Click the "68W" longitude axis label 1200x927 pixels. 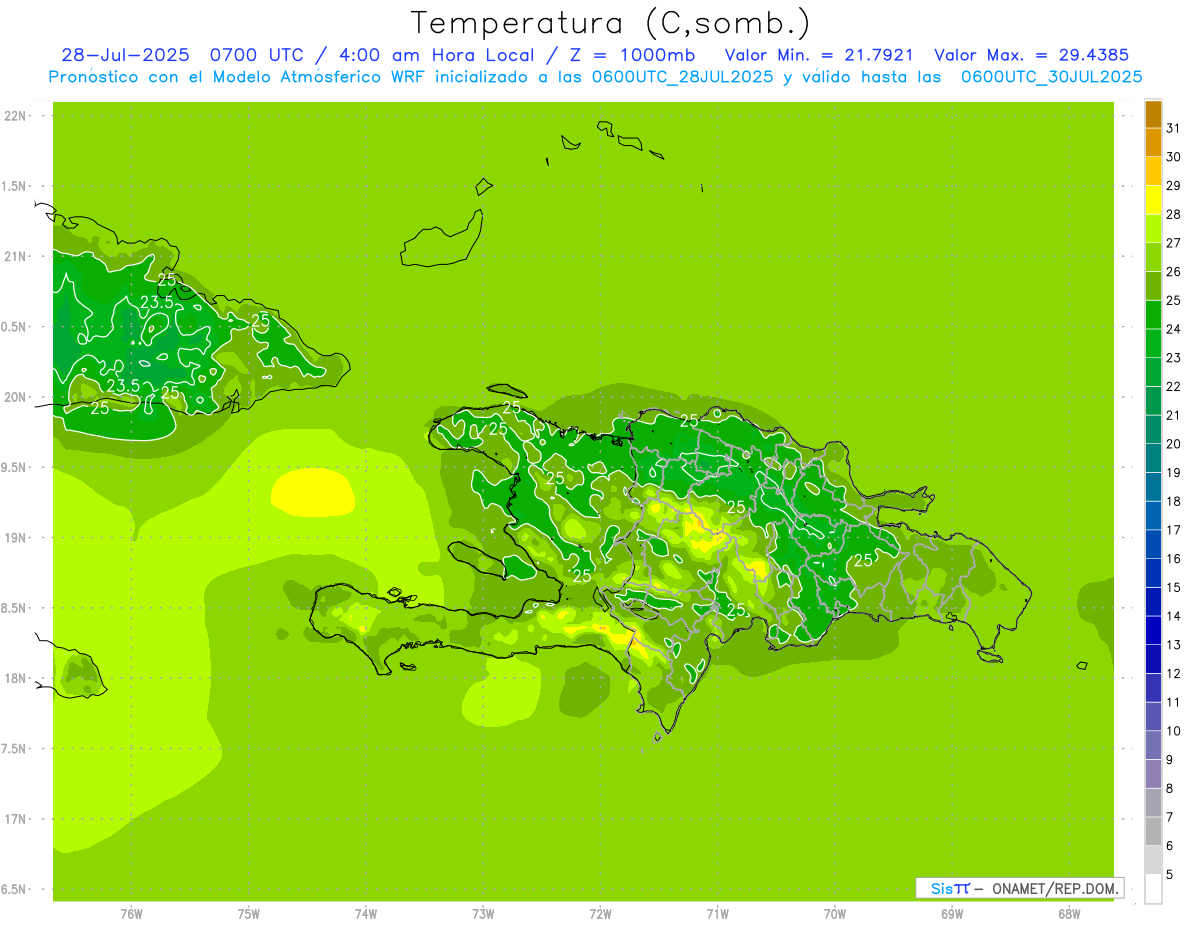pos(1069,913)
